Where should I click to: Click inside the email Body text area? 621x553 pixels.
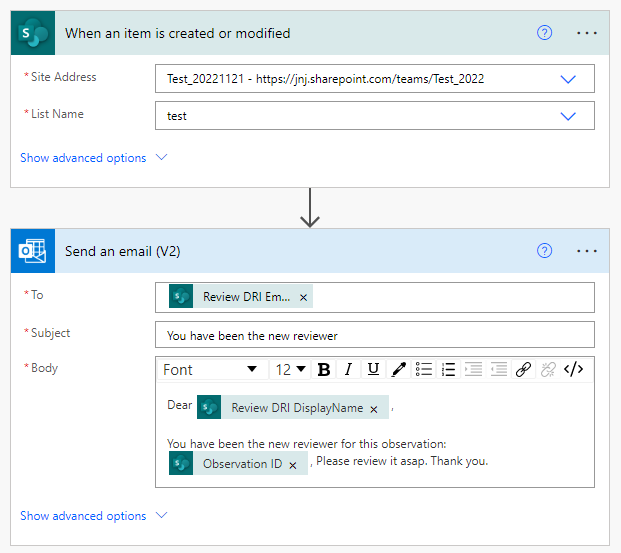375,435
